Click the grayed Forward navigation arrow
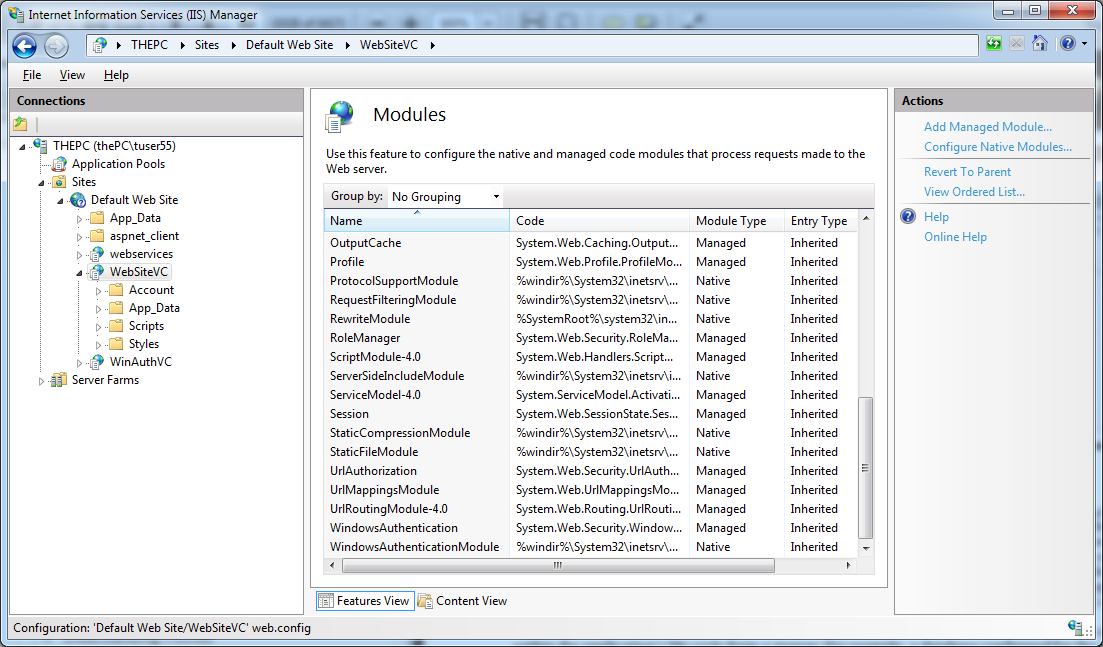The height and width of the screenshot is (647, 1103). point(56,46)
